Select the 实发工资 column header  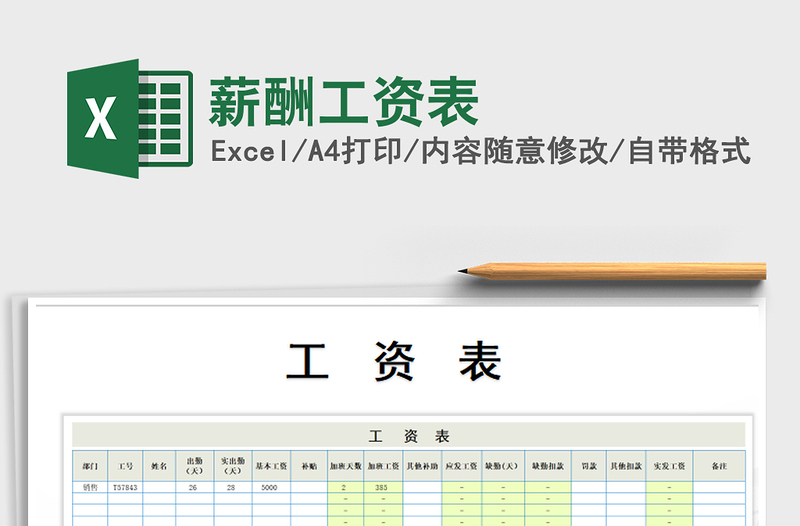(x=669, y=466)
